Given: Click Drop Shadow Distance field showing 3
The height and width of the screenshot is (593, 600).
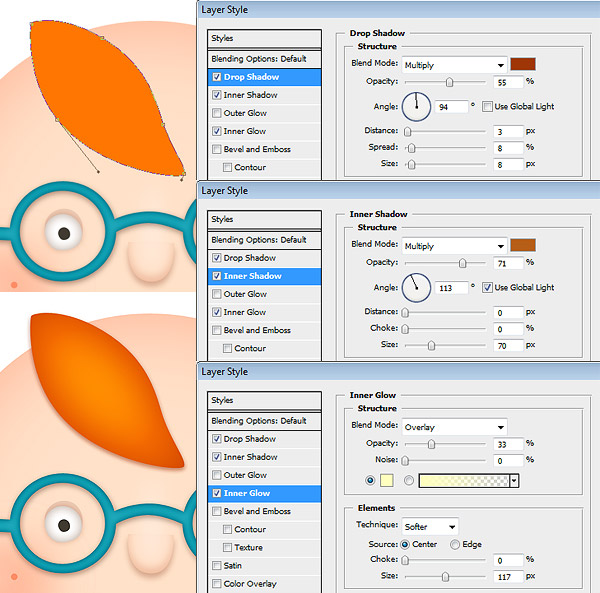Looking at the screenshot, I should [508, 132].
